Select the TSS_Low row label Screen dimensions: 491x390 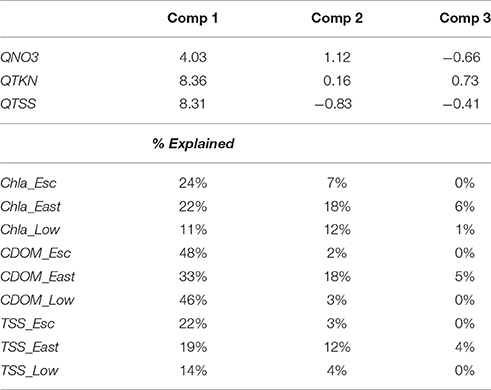pos(29,370)
